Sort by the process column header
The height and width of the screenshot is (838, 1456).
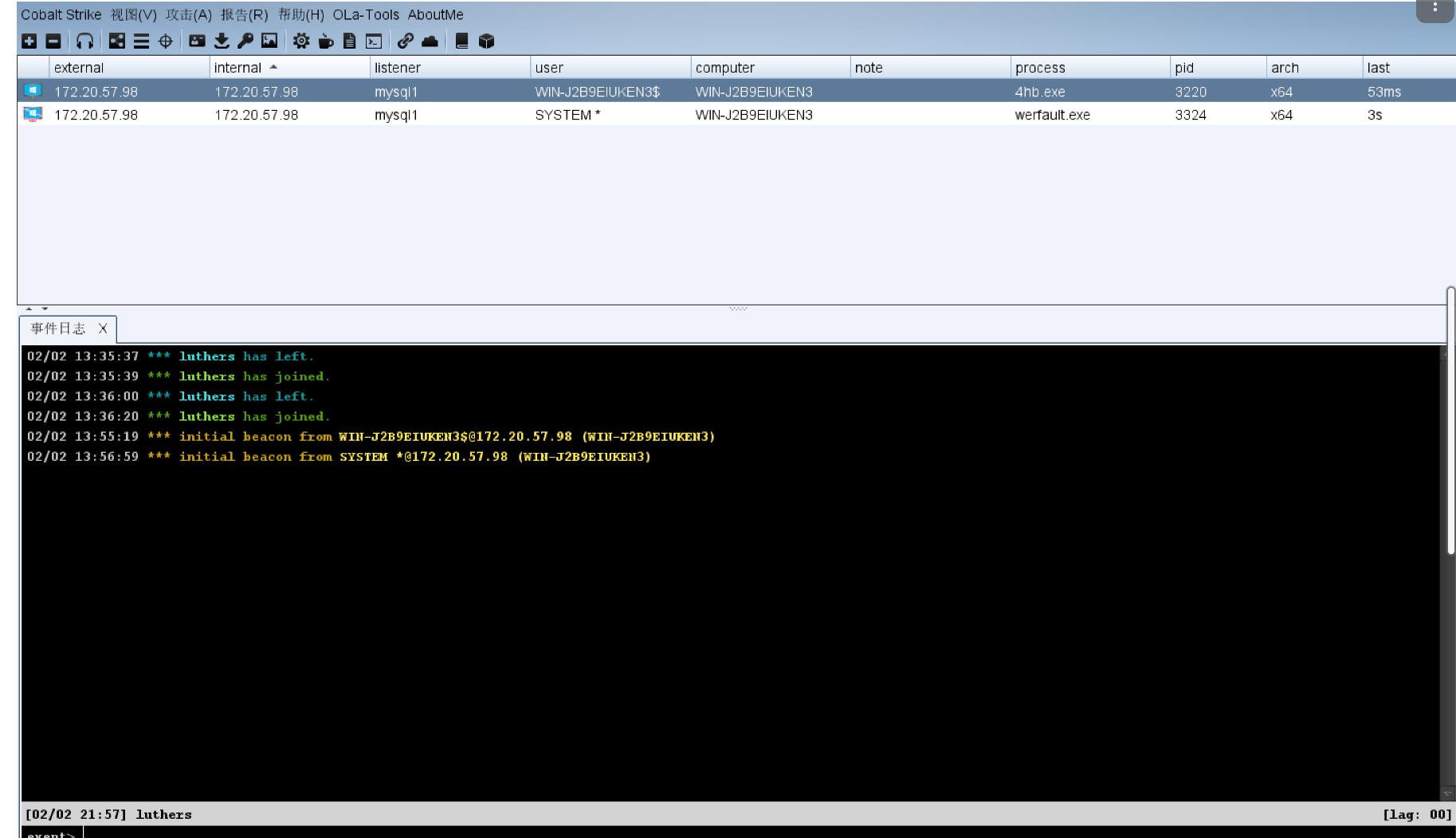tap(1090, 68)
